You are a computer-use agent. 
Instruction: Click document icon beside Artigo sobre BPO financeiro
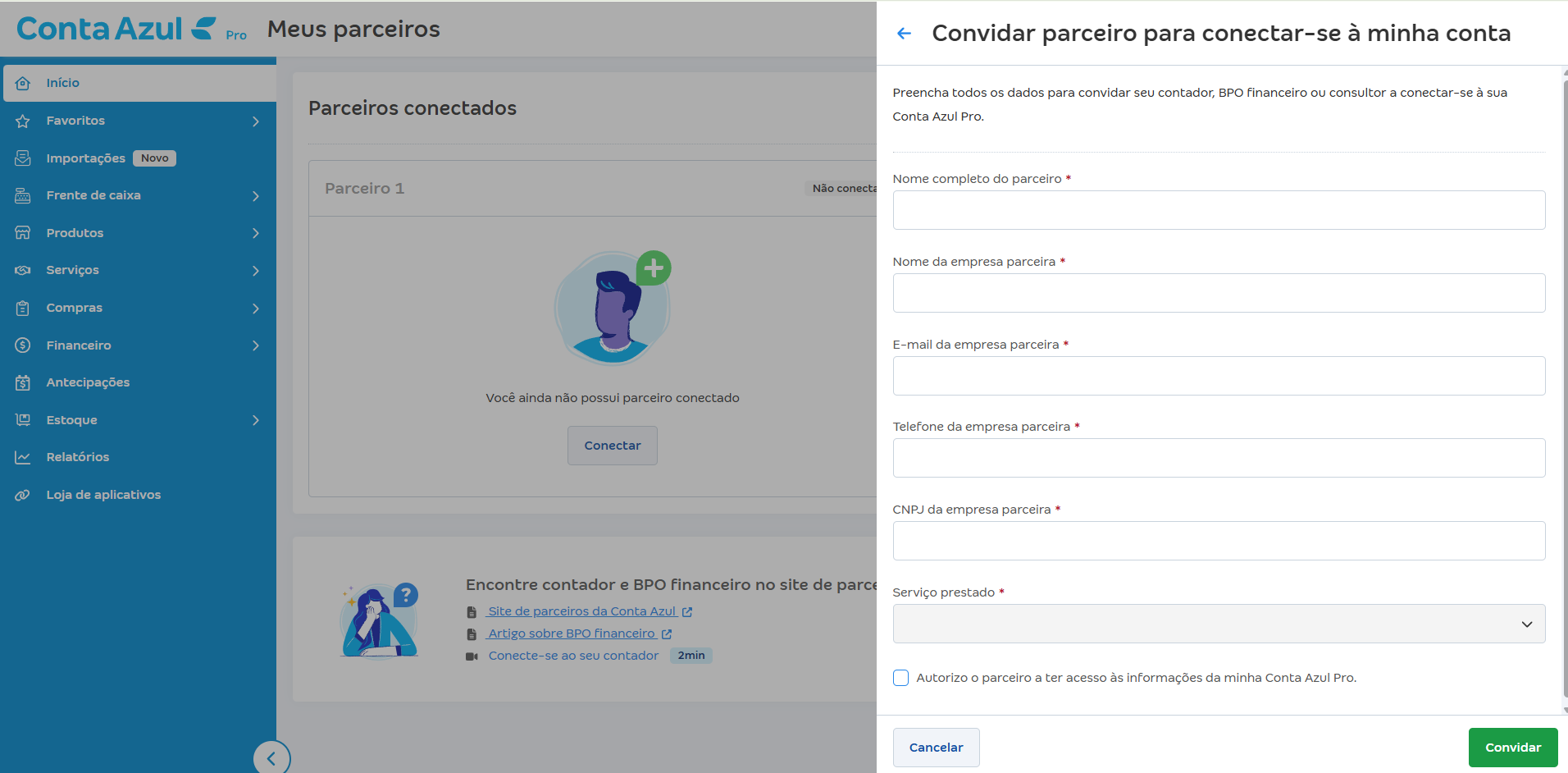472,634
